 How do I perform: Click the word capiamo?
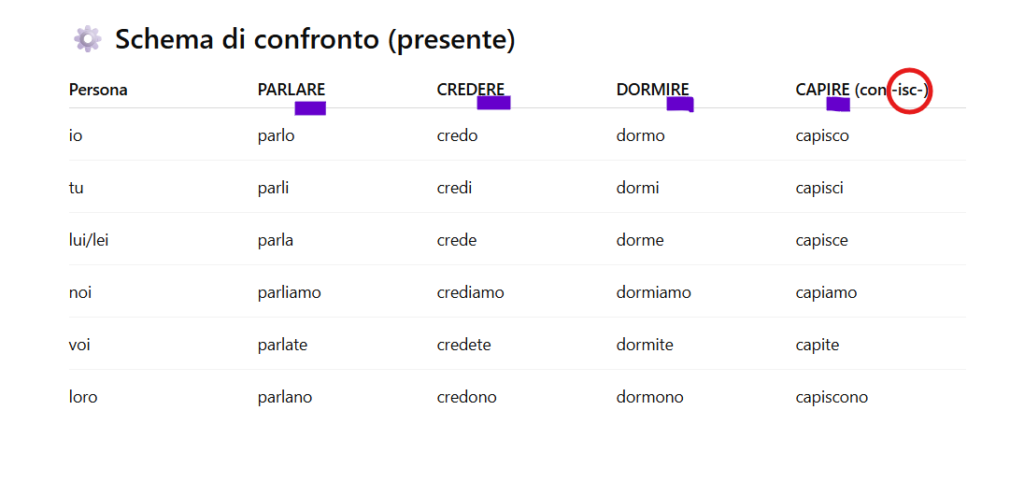tap(826, 293)
